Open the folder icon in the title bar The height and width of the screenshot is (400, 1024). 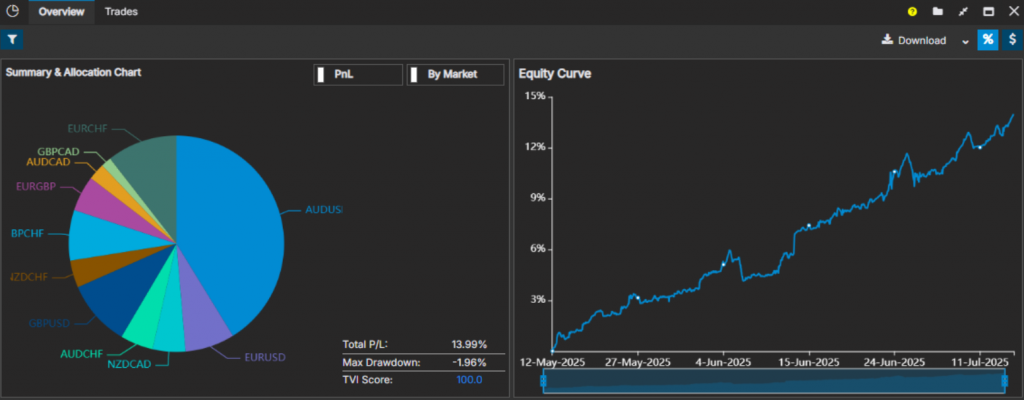tap(938, 11)
